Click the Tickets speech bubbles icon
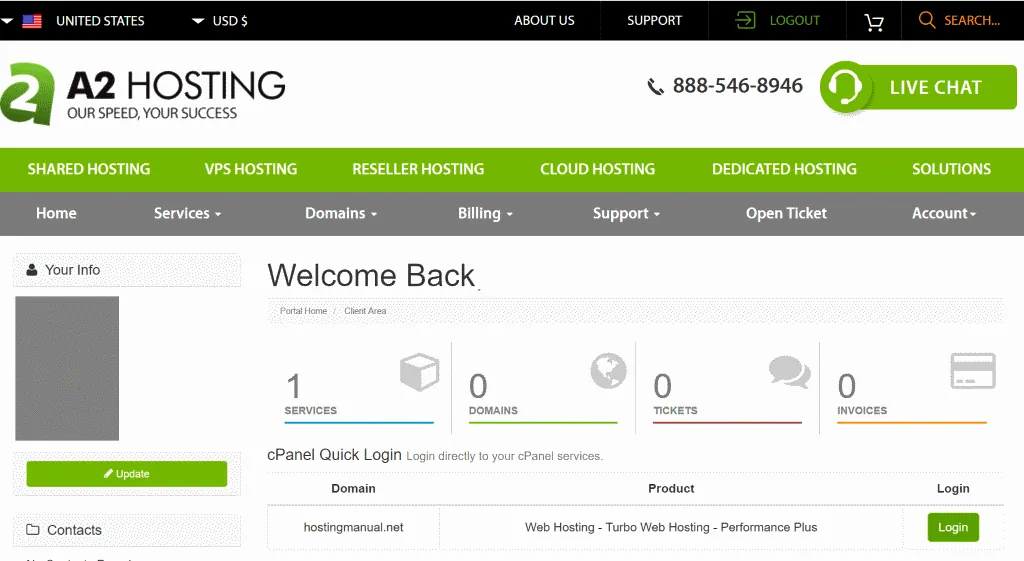The width and height of the screenshot is (1024, 561). (790, 372)
